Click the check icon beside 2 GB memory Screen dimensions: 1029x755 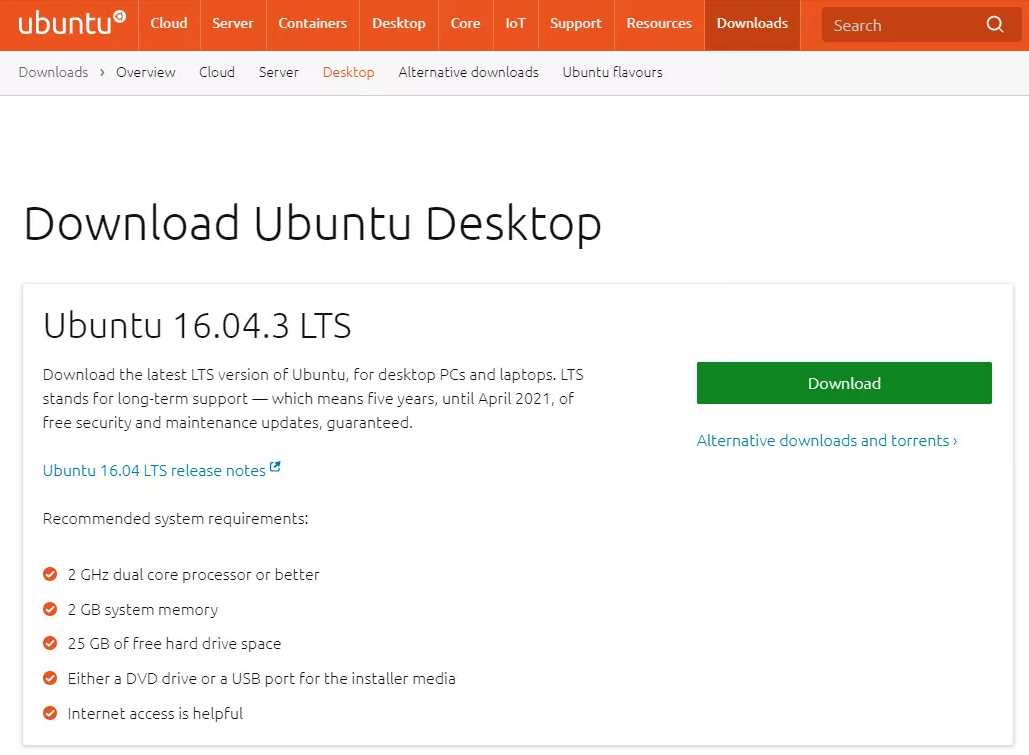pyautogui.click(x=50, y=609)
